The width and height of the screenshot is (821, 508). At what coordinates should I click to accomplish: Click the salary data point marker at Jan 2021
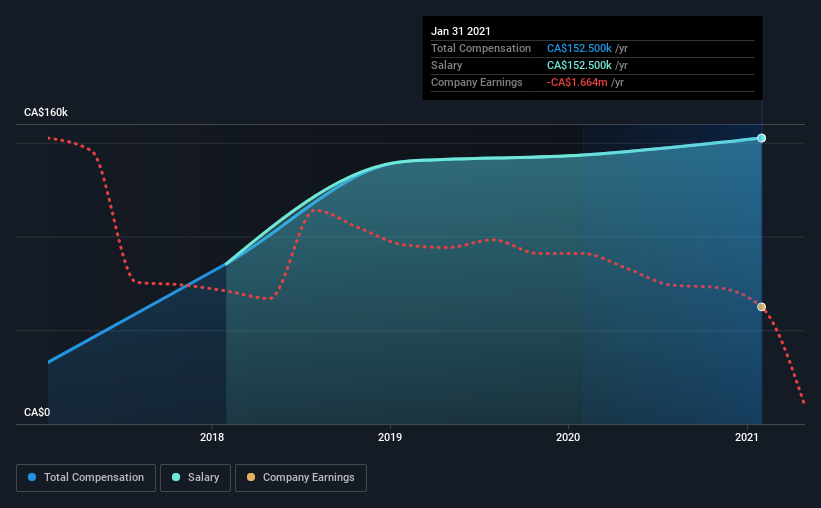pyautogui.click(x=761, y=138)
